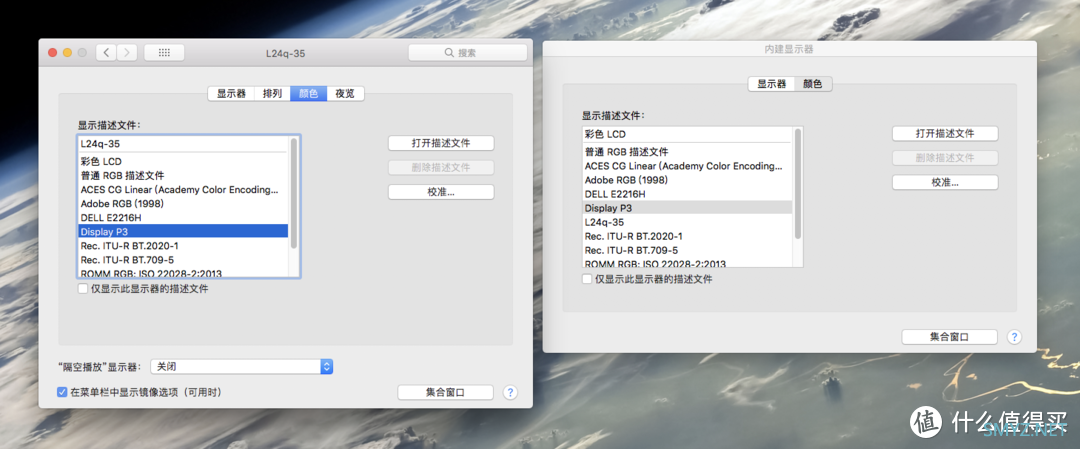The image size is (1080, 449).
Task: Open the Arrangement tab
Action: tap(271, 94)
